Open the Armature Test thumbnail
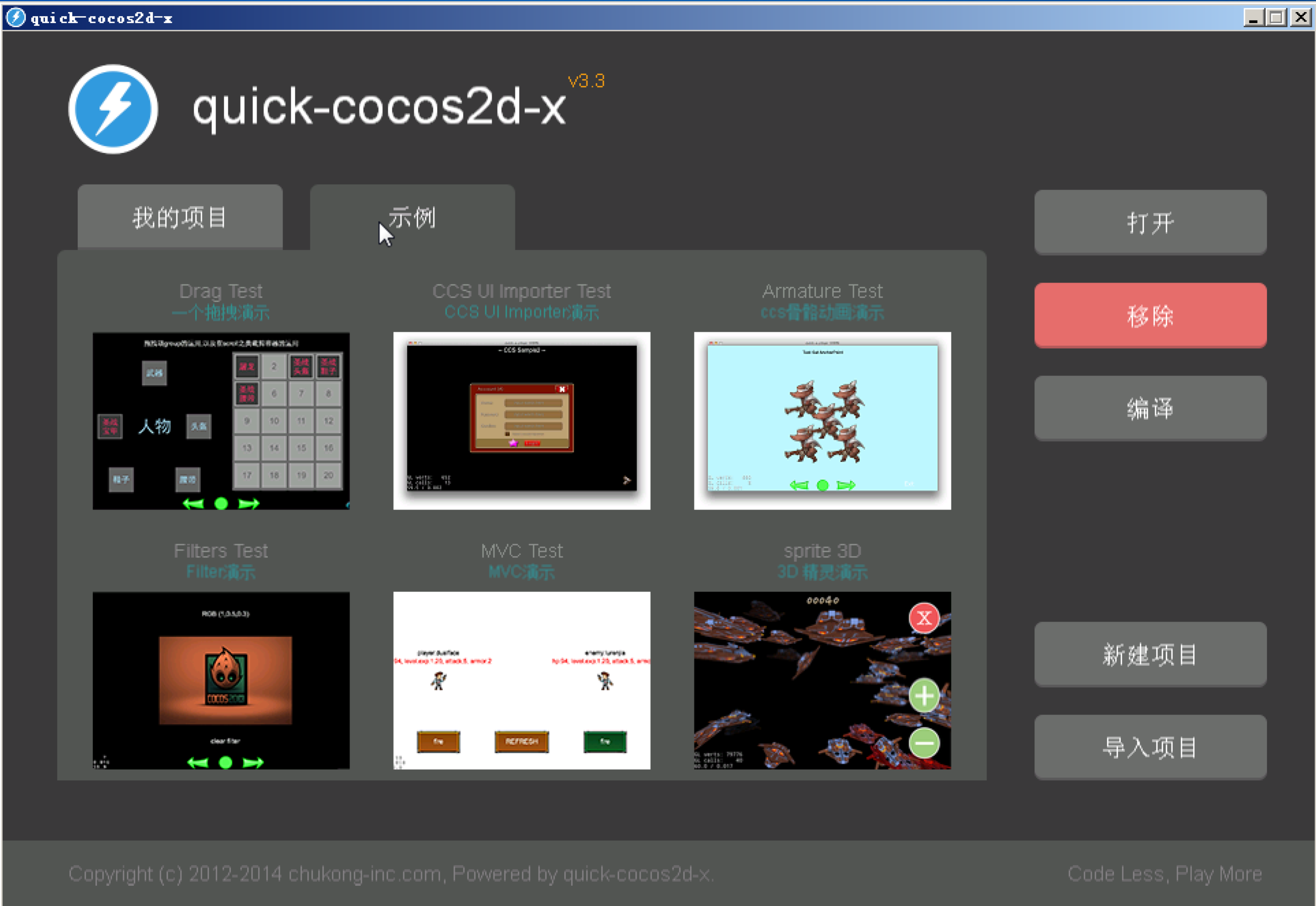Viewport: 1316px width, 906px height. point(822,421)
